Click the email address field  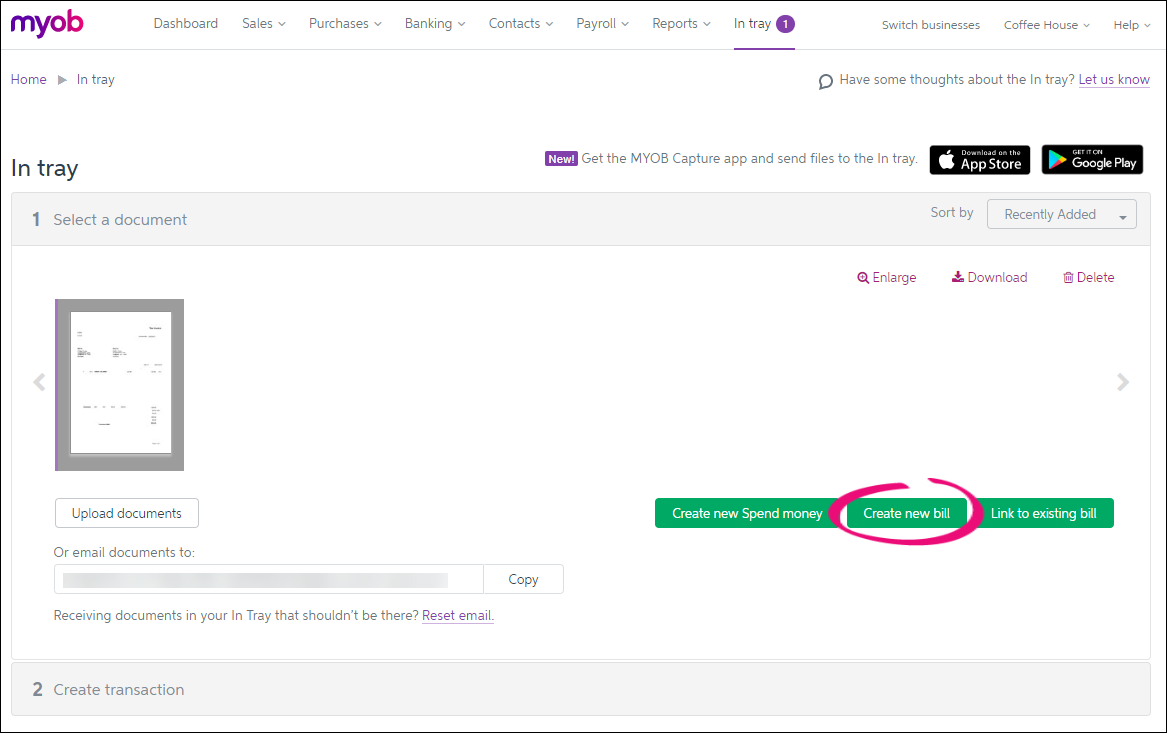click(x=268, y=579)
